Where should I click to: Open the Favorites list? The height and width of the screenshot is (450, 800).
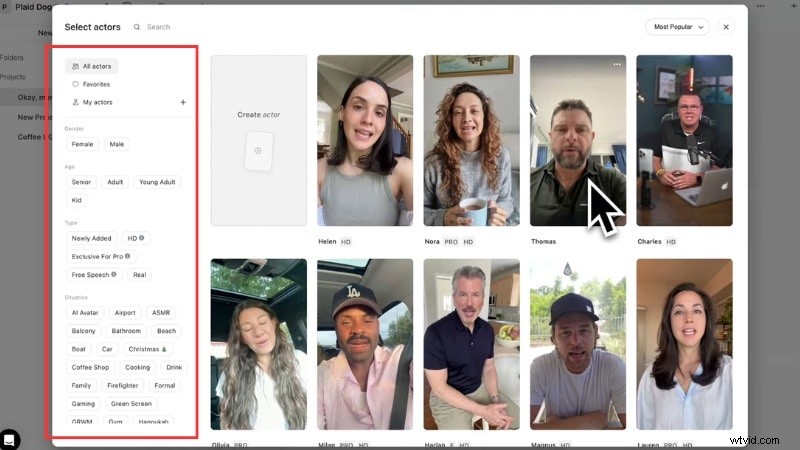pyautogui.click(x=91, y=84)
